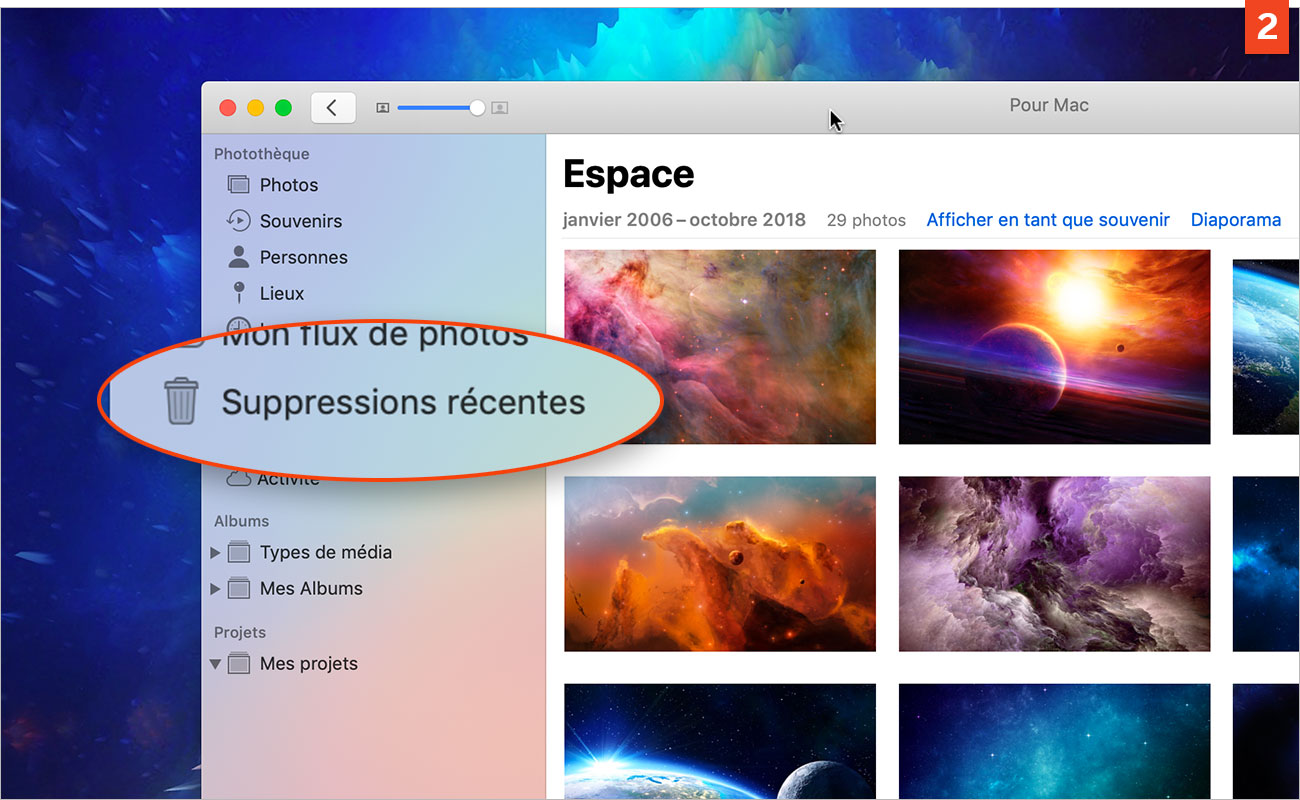
Task: Click the Mes Albums folder icon
Action: (238, 588)
